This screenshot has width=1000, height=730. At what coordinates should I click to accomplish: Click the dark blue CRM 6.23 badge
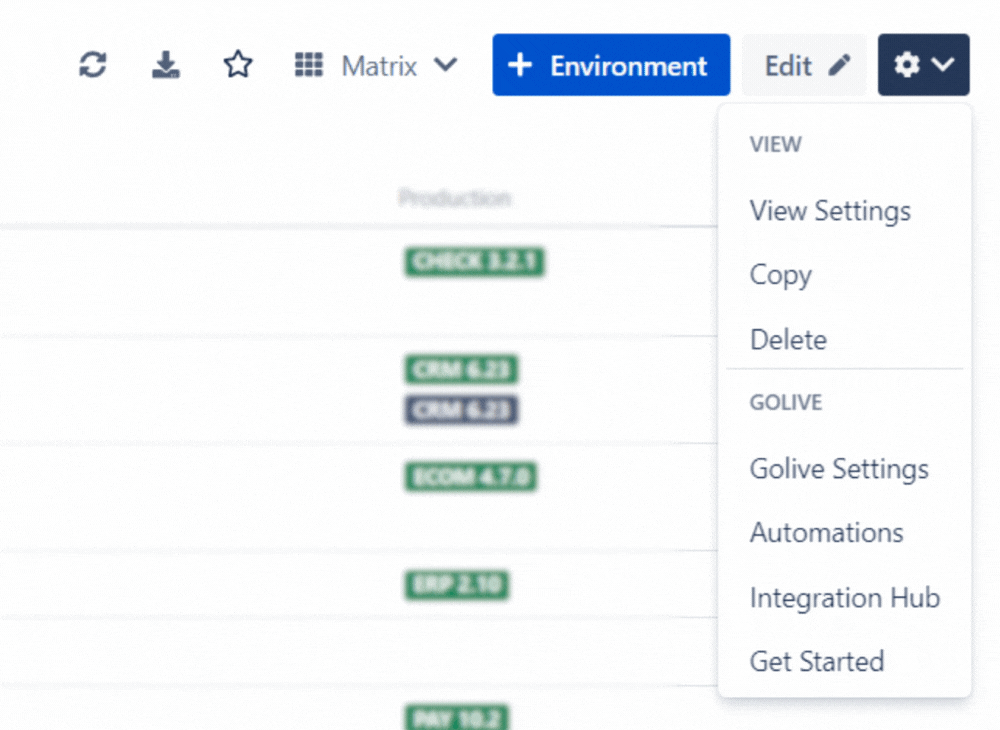point(461,410)
